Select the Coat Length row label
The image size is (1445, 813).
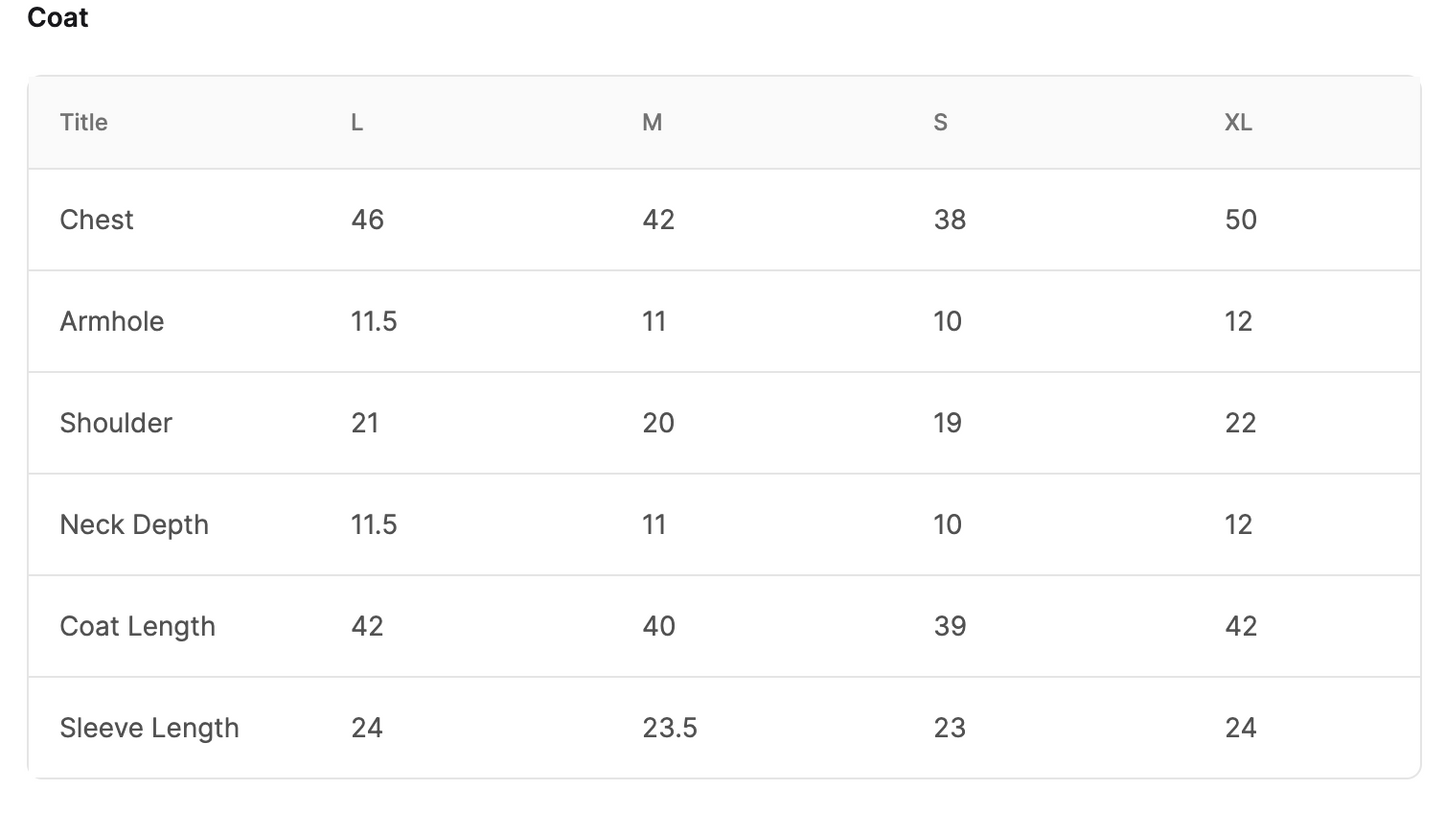(137, 626)
